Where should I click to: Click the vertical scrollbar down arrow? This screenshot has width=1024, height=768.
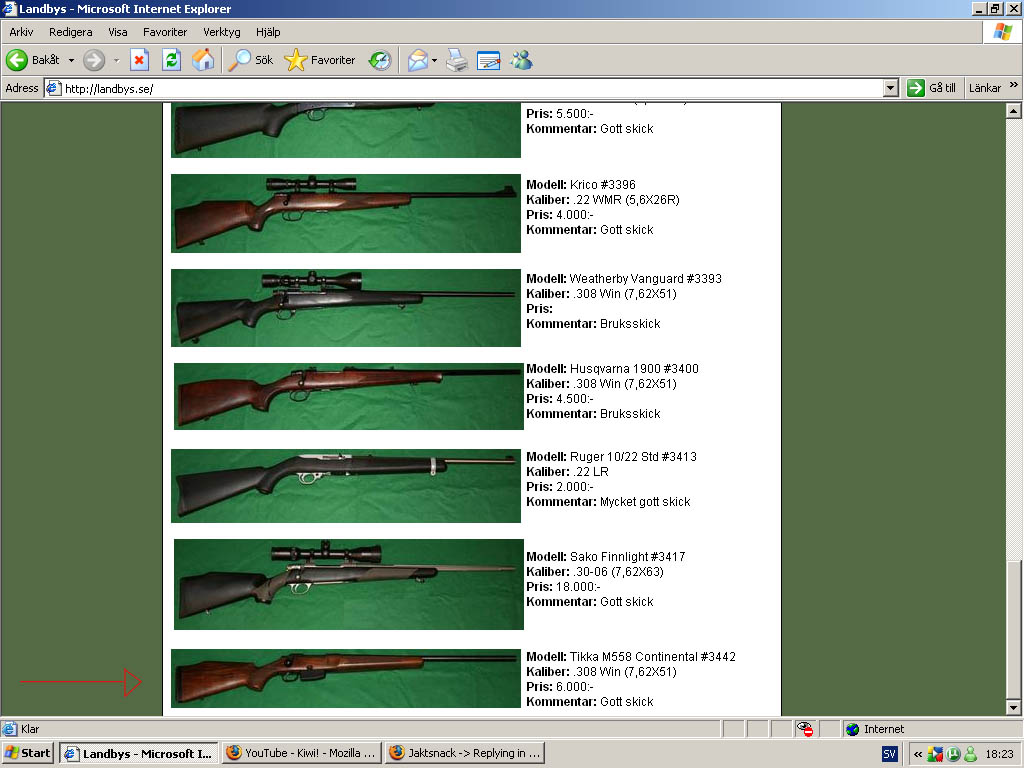1012,708
